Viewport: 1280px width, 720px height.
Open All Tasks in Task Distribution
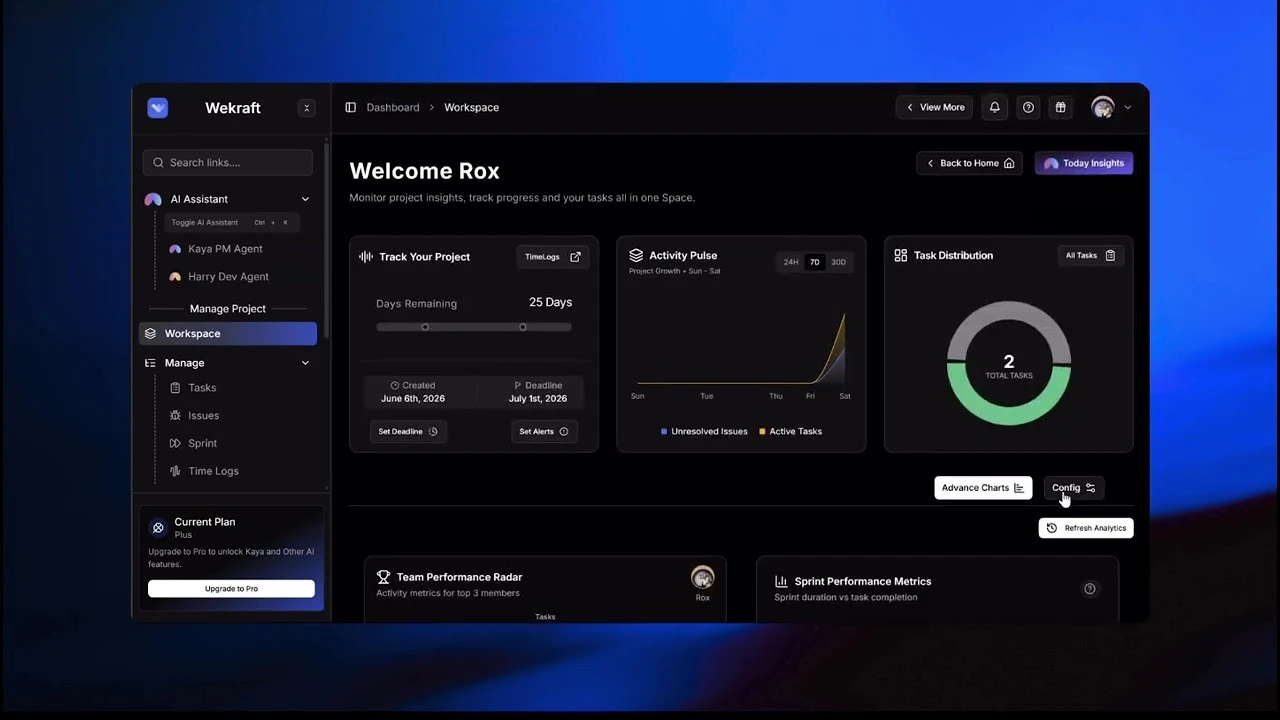(1090, 256)
